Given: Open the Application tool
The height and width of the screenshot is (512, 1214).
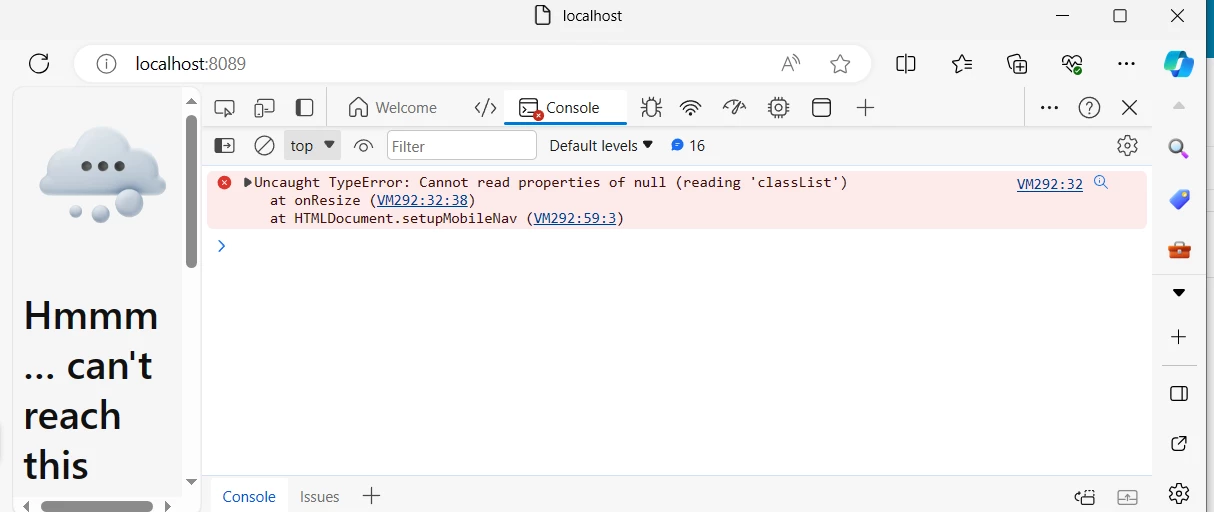Looking at the screenshot, I should click(x=821, y=108).
